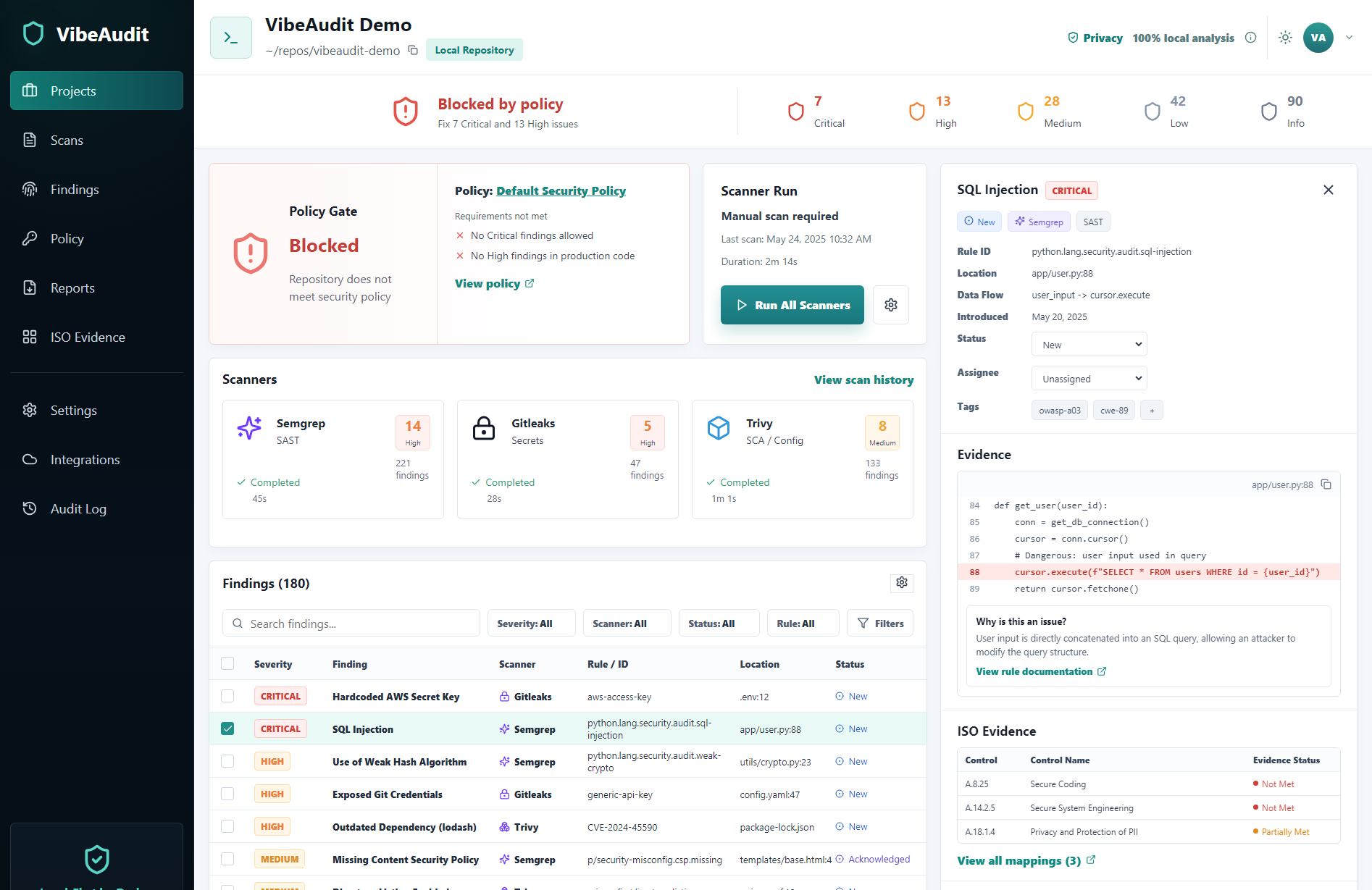The width and height of the screenshot is (1372, 890).
Task: Open ISO Evidence in the sidebar
Action: [x=96, y=337]
